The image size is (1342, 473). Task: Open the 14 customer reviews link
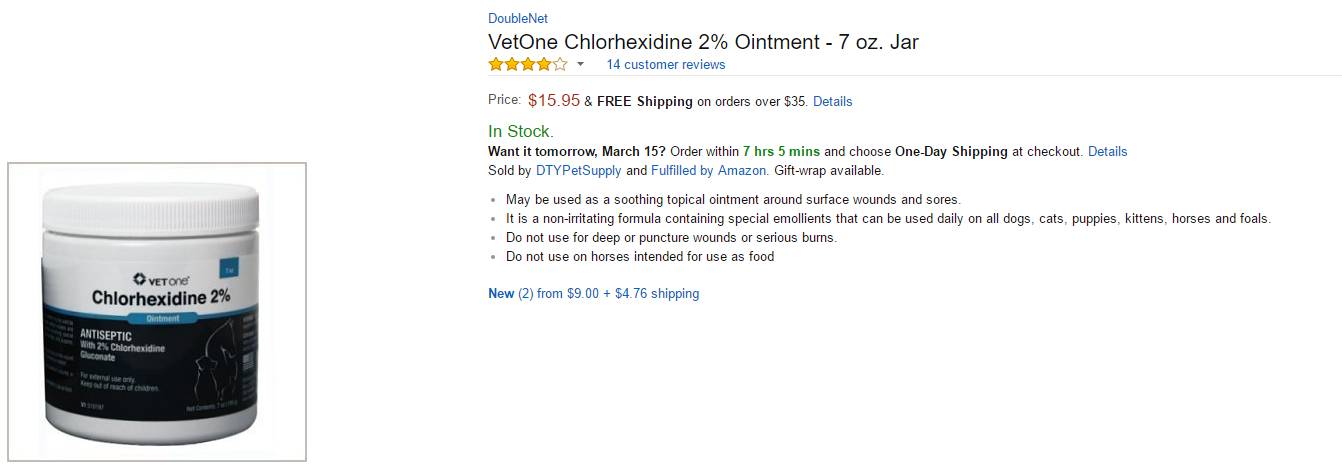click(x=665, y=65)
